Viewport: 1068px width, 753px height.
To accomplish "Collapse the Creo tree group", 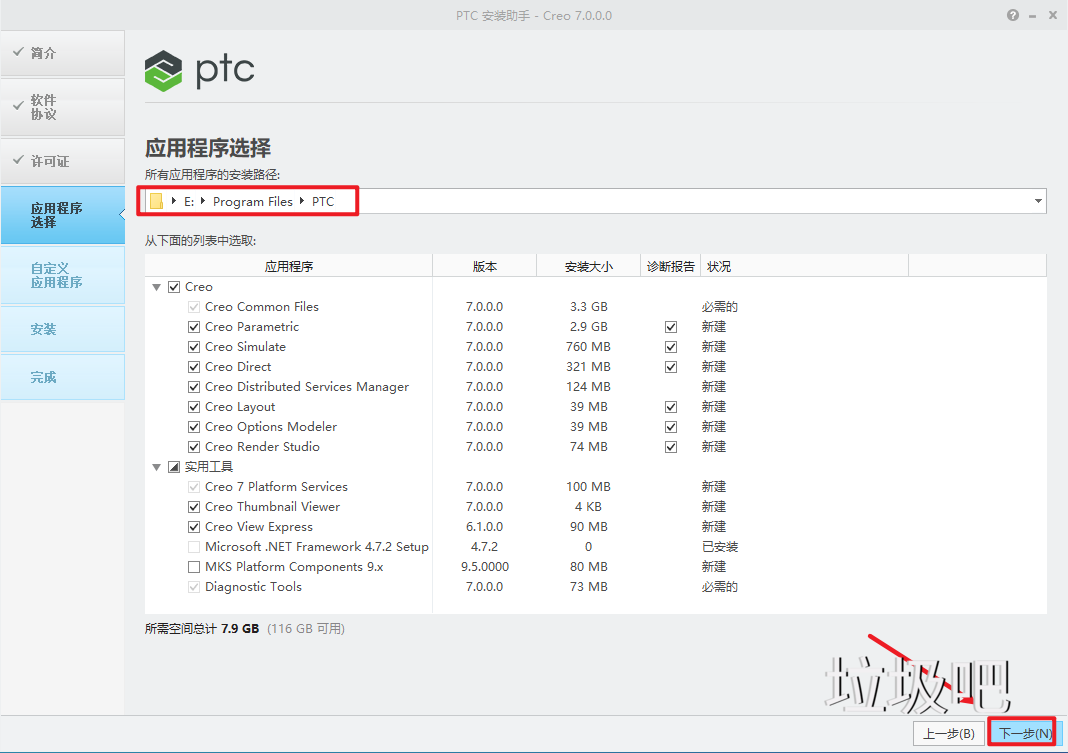I will coord(157,287).
